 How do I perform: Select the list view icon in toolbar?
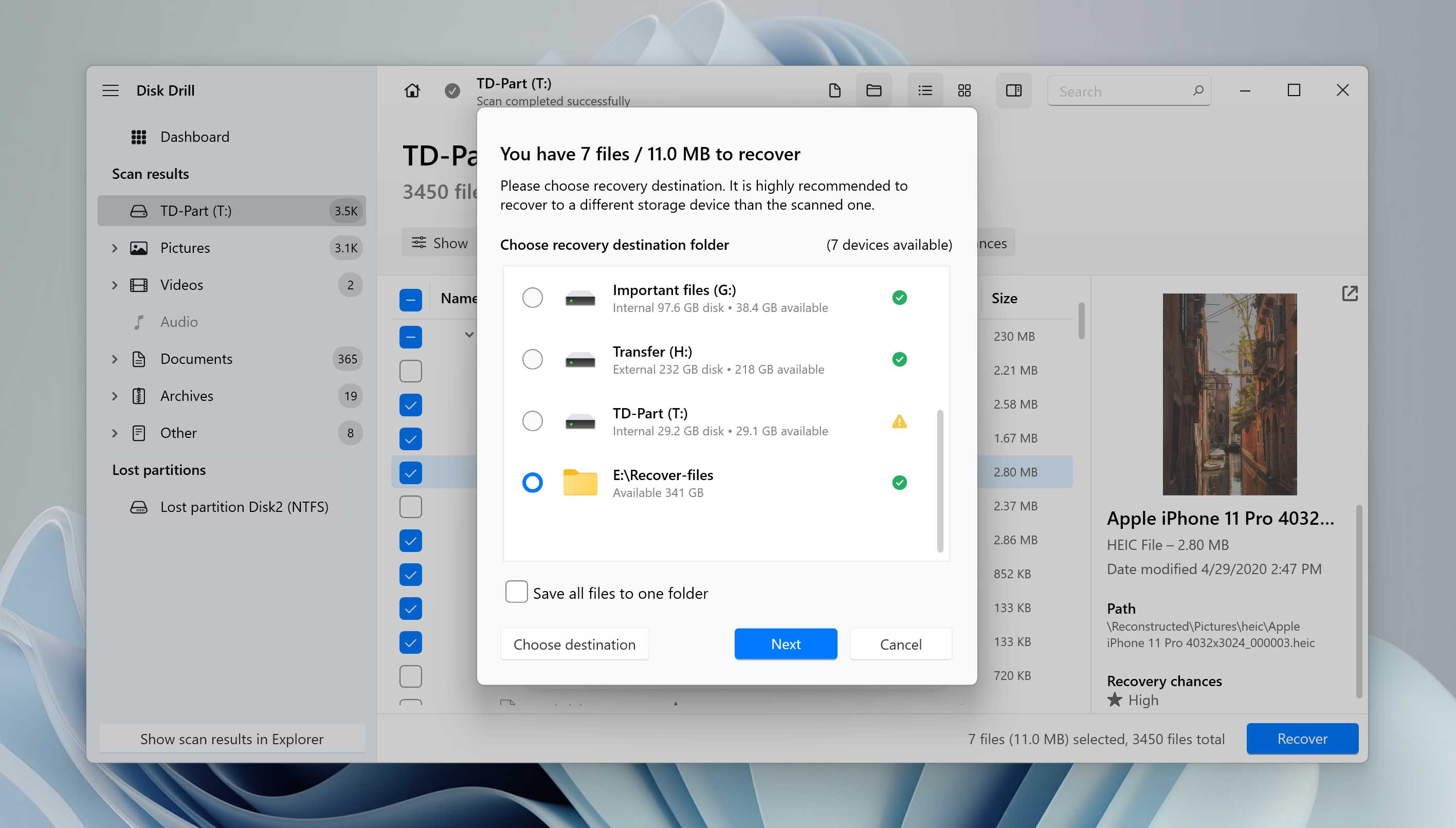(x=923, y=90)
